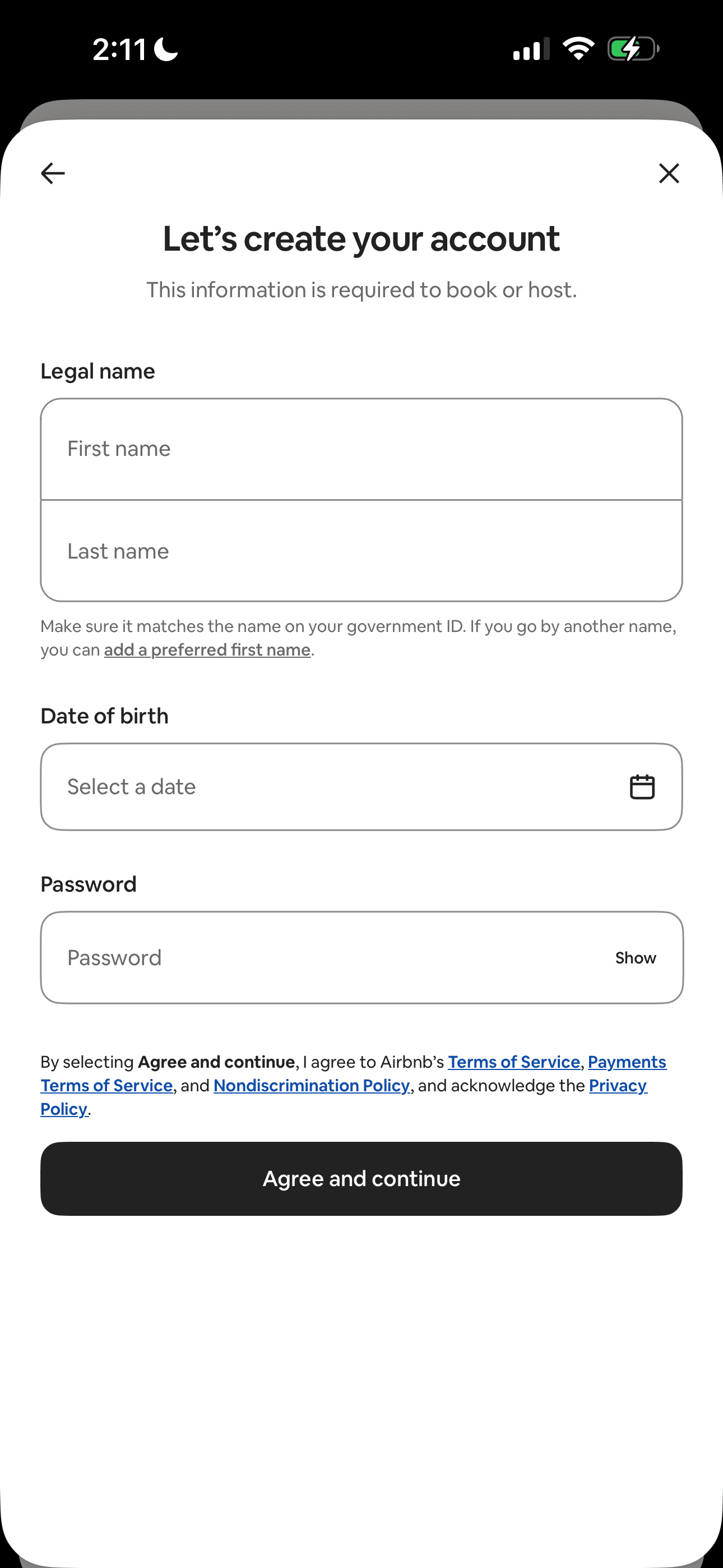Tap the First name field
This screenshot has width=723, height=1568.
[x=361, y=449]
